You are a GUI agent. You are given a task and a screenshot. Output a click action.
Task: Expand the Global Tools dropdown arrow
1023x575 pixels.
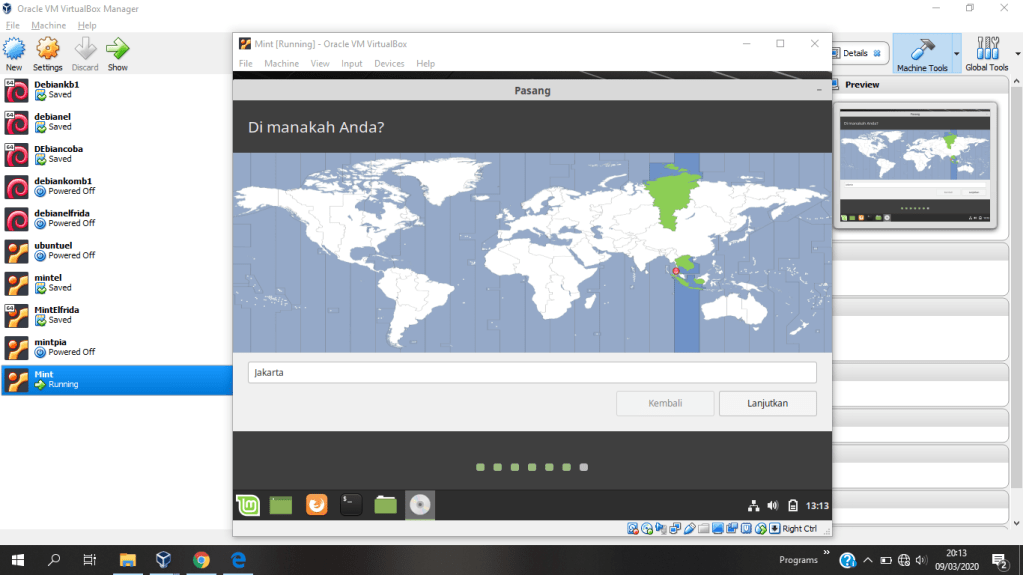pyautogui.click(x=1015, y=53)
